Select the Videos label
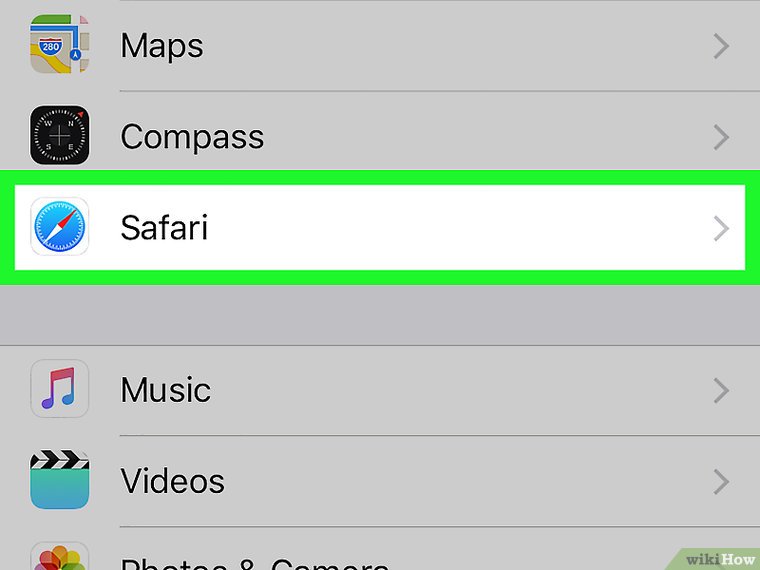 [x=172, y=482]
